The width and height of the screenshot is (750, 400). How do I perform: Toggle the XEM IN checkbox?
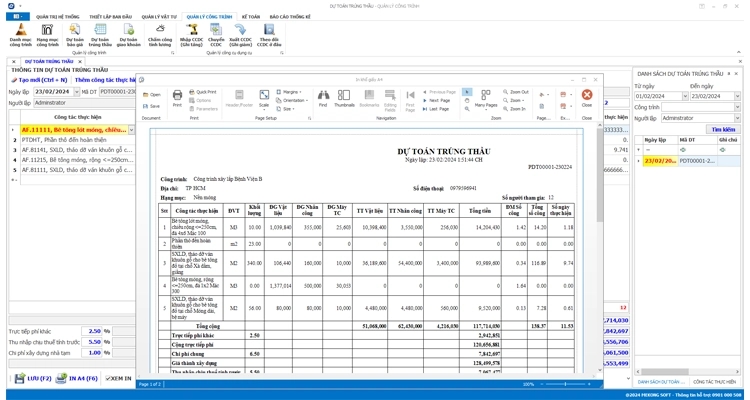point(109,379)
